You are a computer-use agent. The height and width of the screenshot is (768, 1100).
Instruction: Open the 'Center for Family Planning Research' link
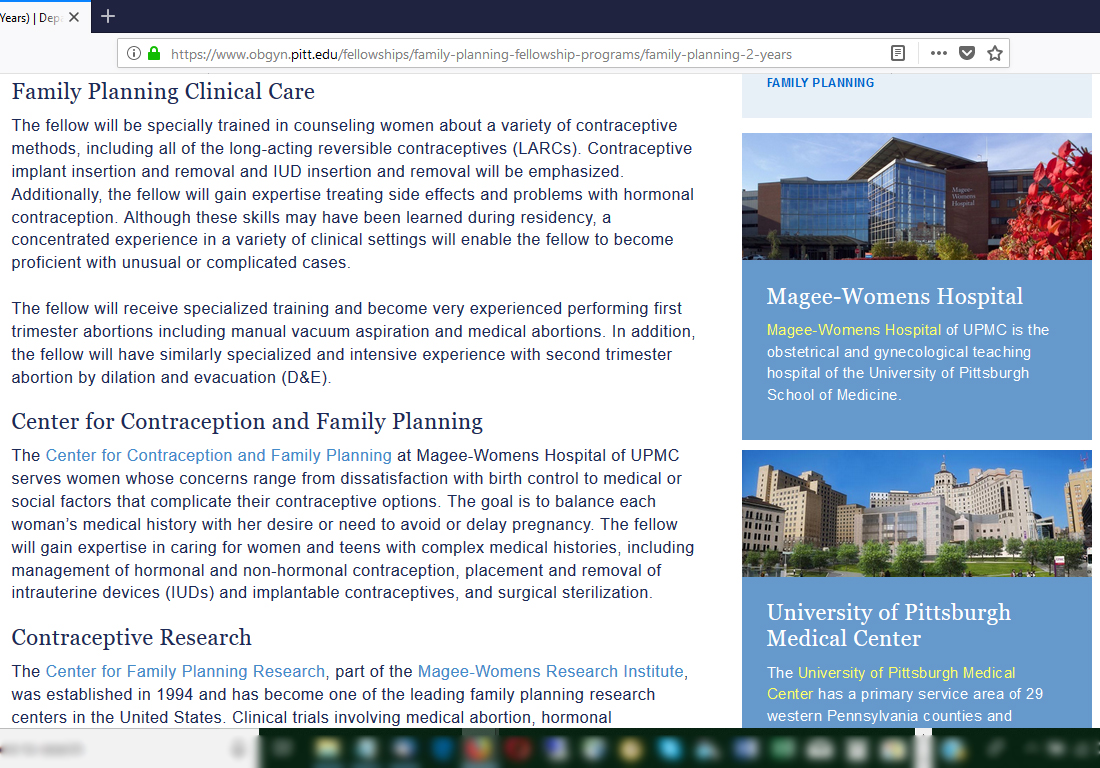[185, 671]
